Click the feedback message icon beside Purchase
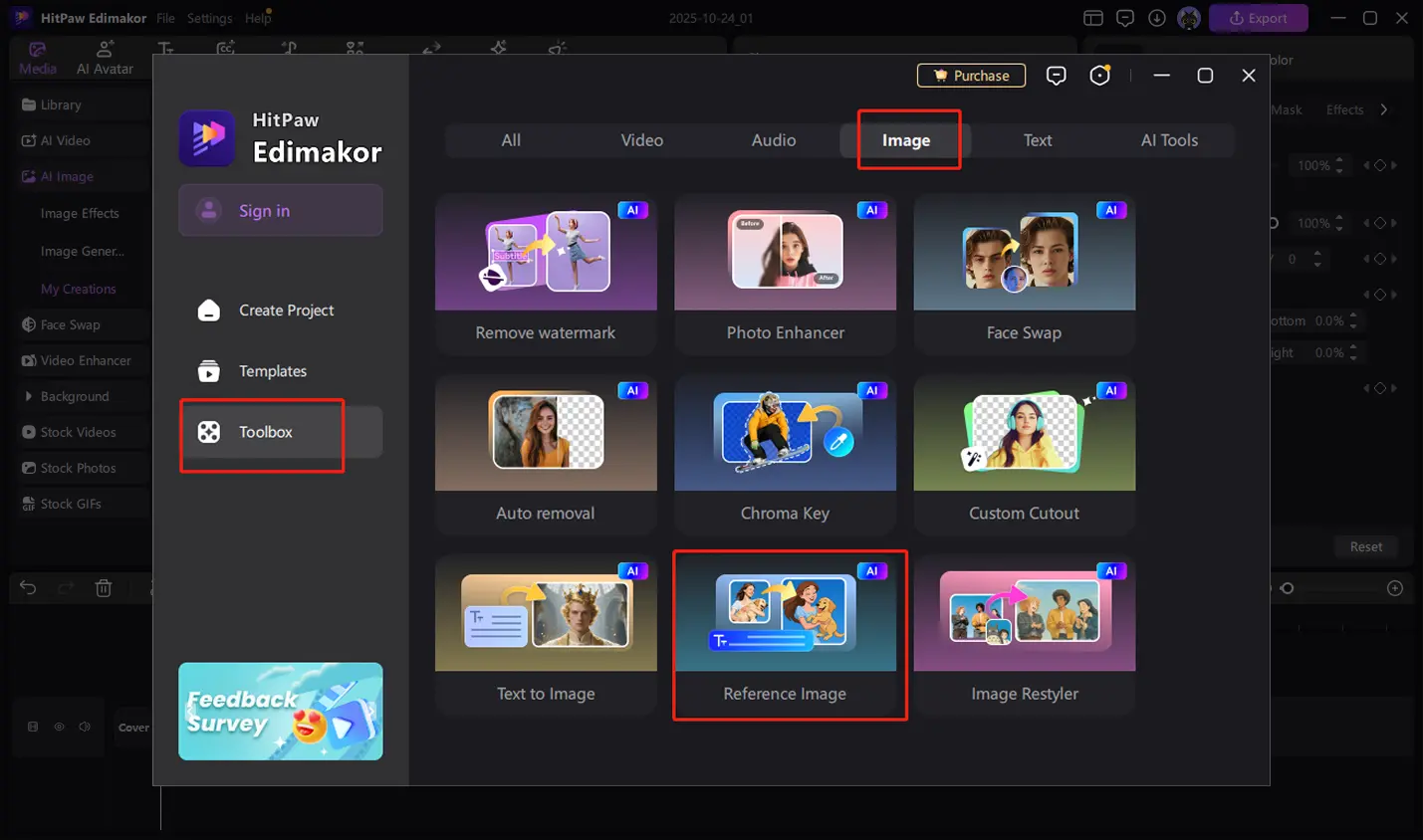The height and width of the screenshot is (840, 1423). (1056, 76)
